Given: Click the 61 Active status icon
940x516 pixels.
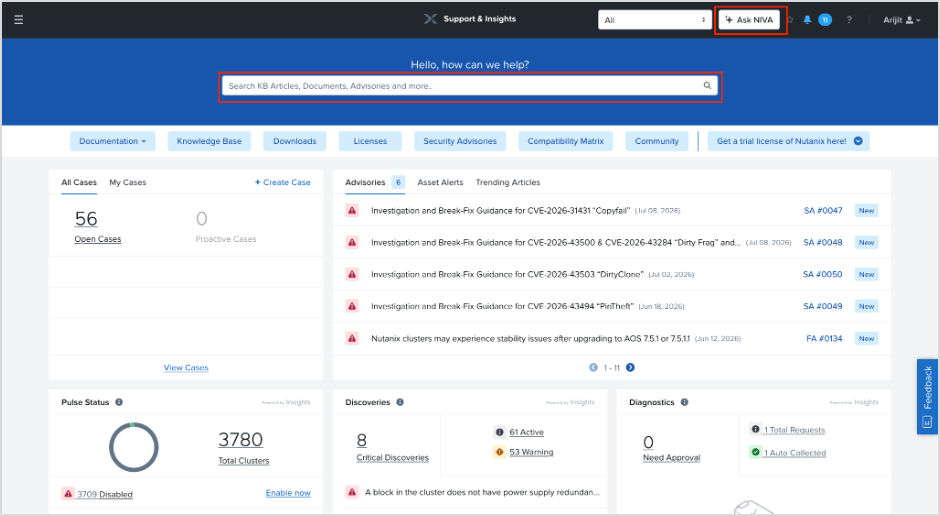Looking at the screenshot, I should (499, 431).
